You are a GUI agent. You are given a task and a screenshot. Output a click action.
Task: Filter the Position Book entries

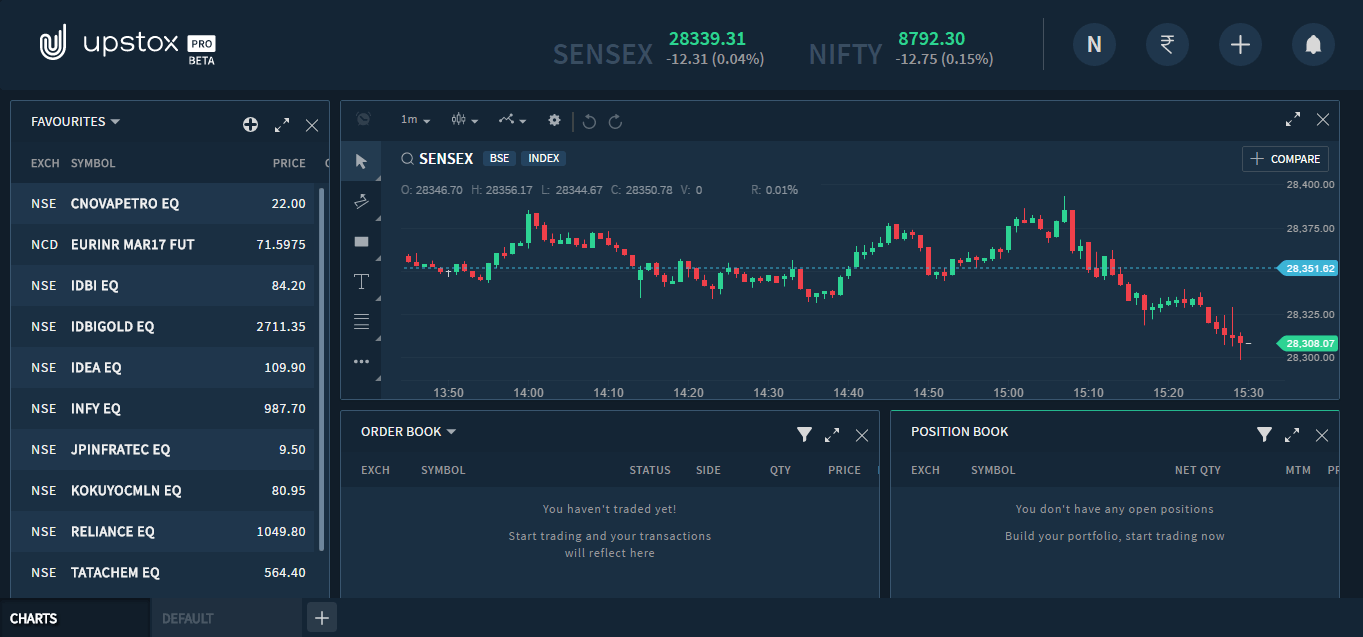click(x=1264, y=434)
